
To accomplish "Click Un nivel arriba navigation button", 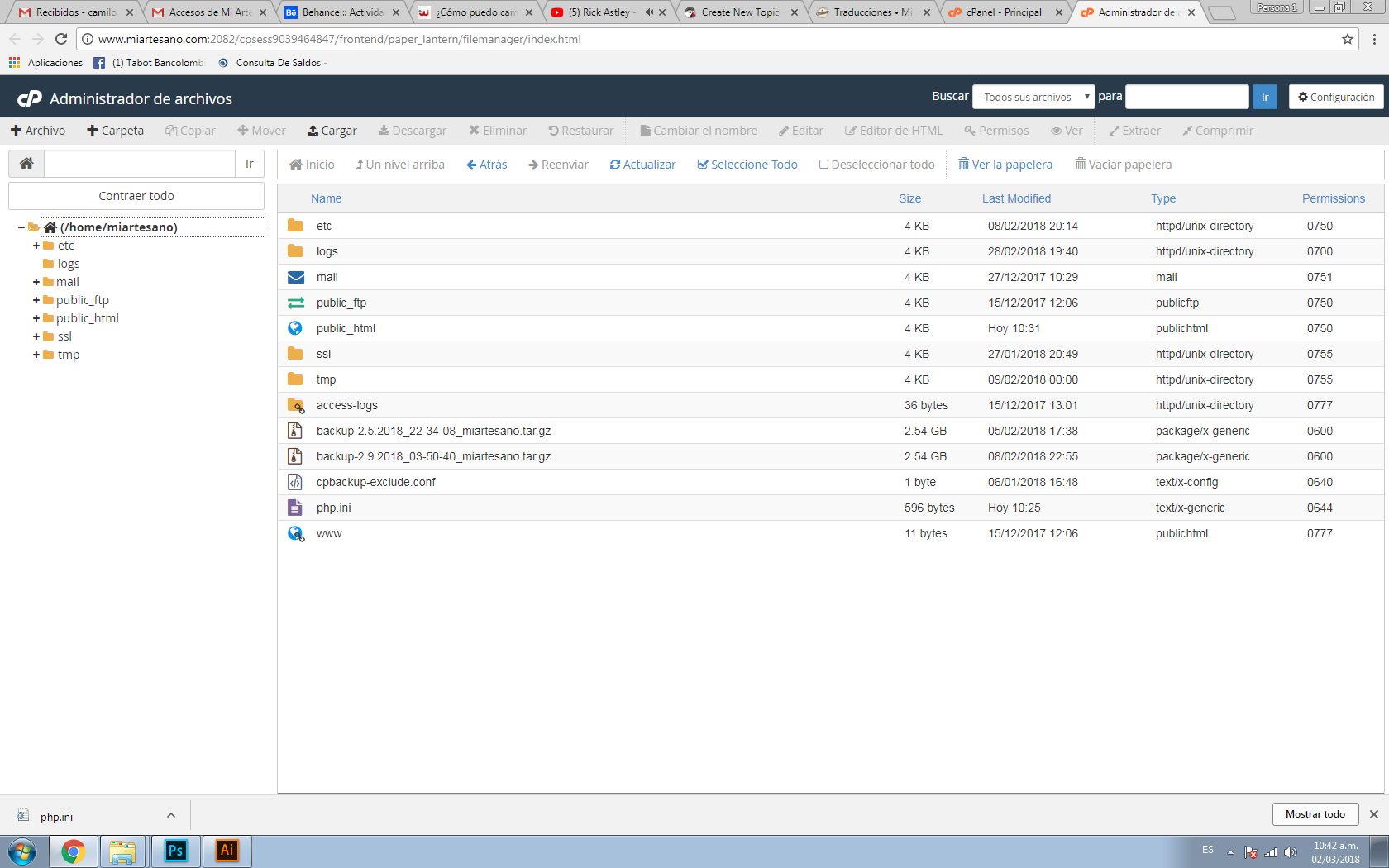I will pos(400,165).
